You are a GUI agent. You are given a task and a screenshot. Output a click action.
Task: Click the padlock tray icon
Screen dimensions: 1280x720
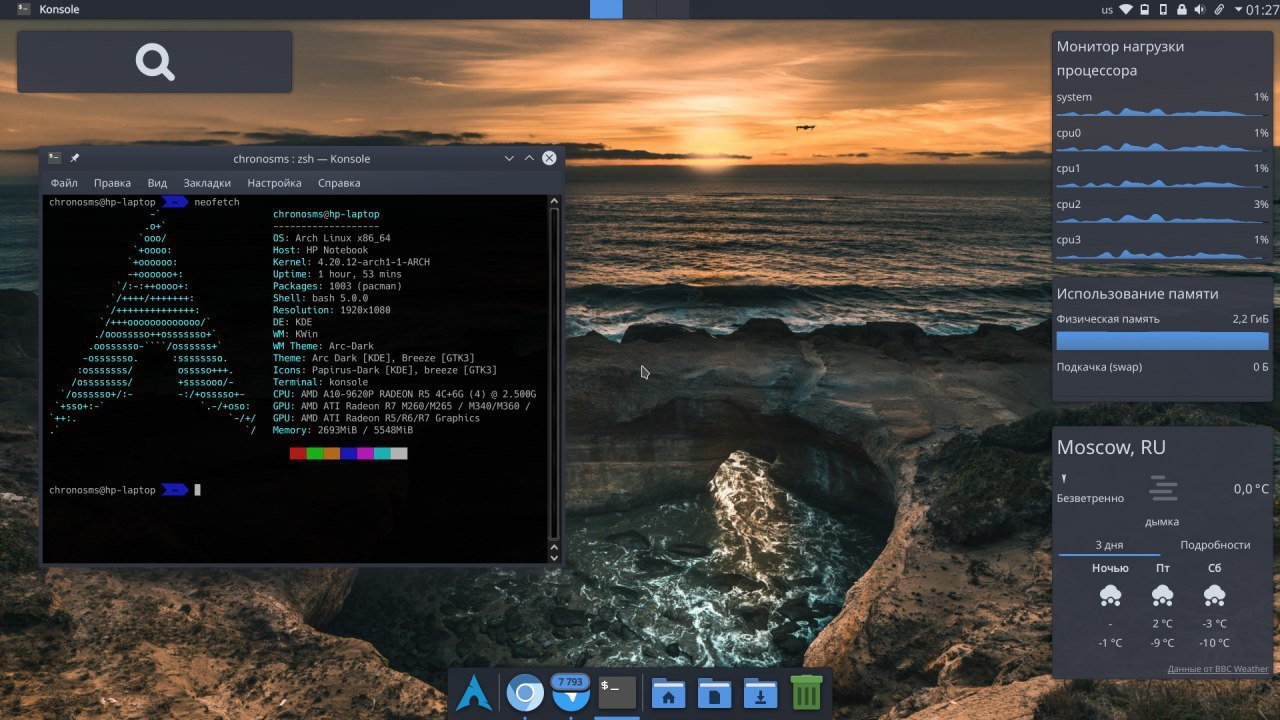tap(1182, 10)
